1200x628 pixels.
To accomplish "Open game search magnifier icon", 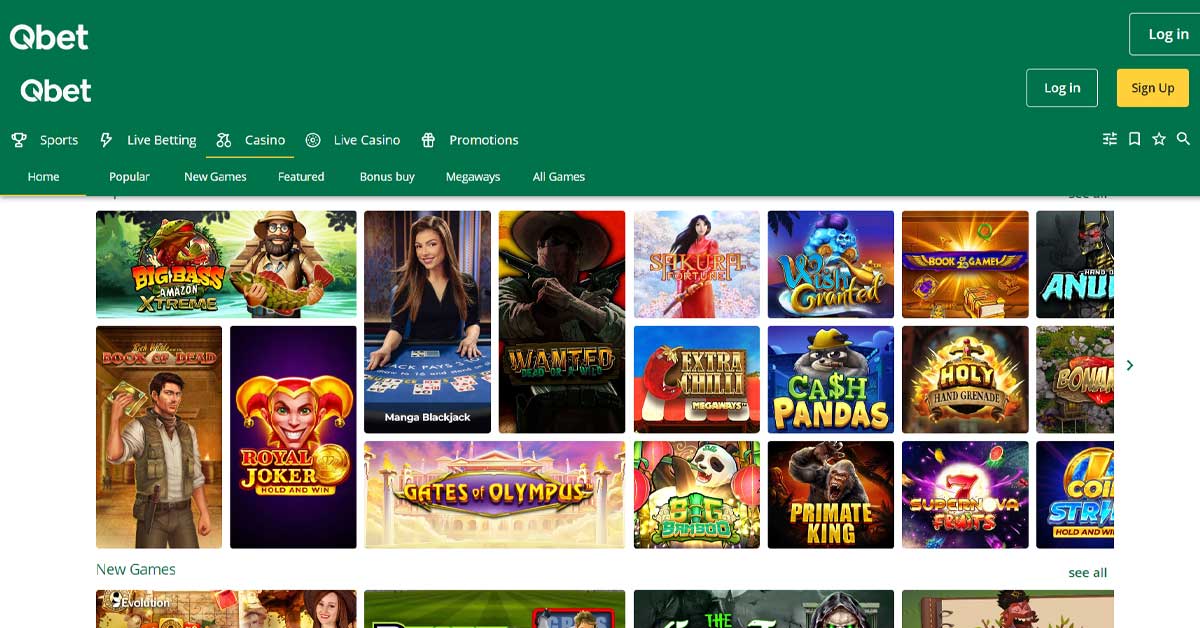I will [x=1183, y=139].
